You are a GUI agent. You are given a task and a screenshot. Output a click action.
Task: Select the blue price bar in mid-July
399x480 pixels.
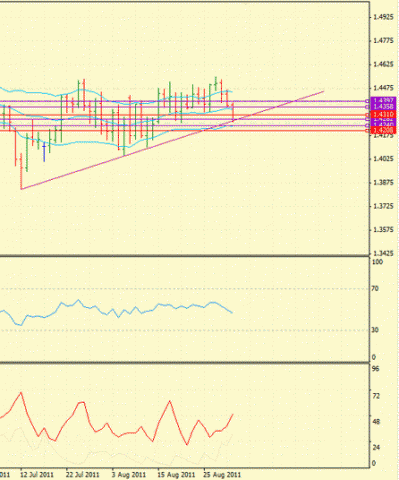tap(44, 152)
